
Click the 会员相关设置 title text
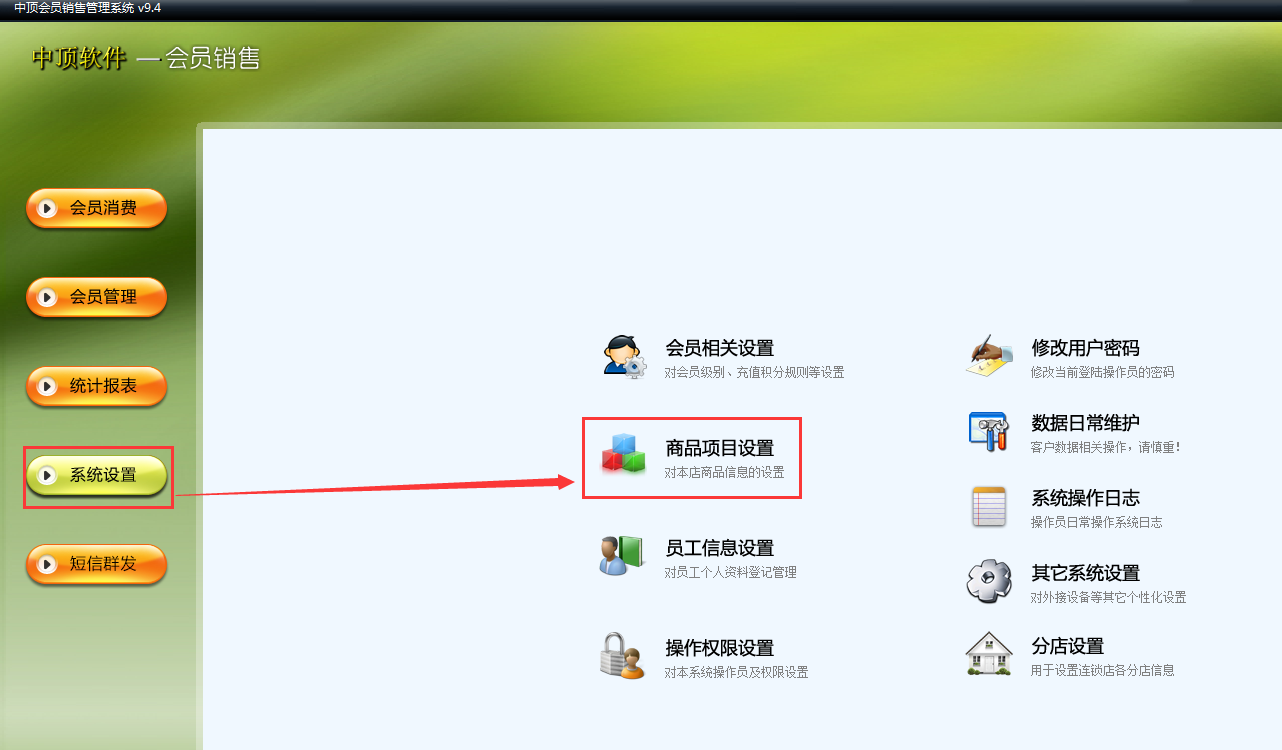[720, 348]
